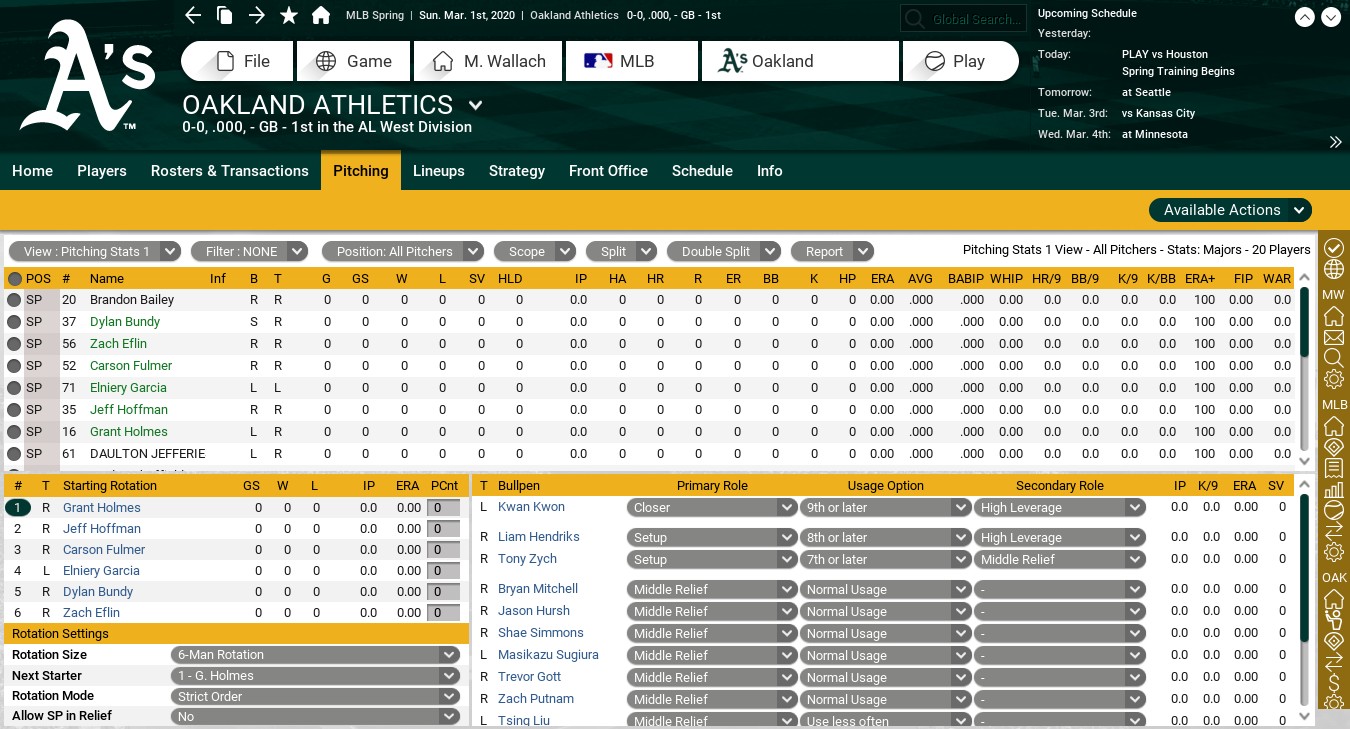Switch to the Lineups tab
The height and width of the screenshot is (729, 1350).
[439, 171]
